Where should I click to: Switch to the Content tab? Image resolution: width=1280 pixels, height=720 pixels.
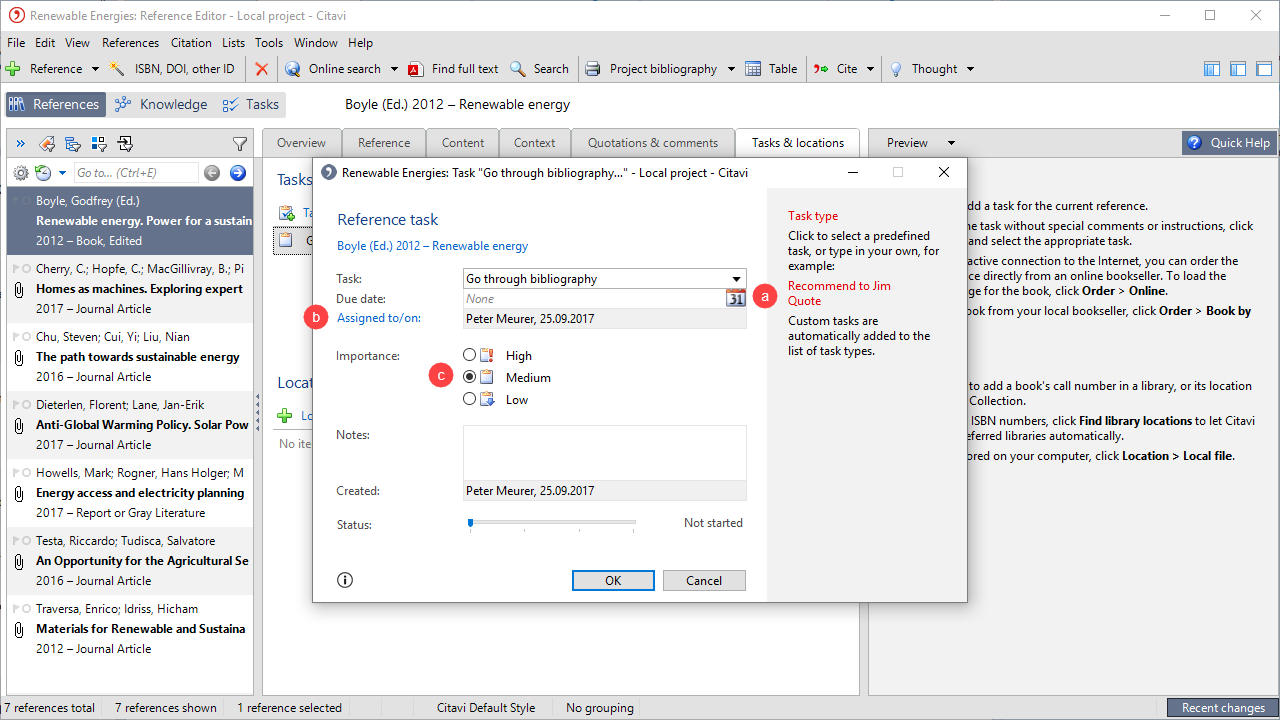click(x=463, y=143)
